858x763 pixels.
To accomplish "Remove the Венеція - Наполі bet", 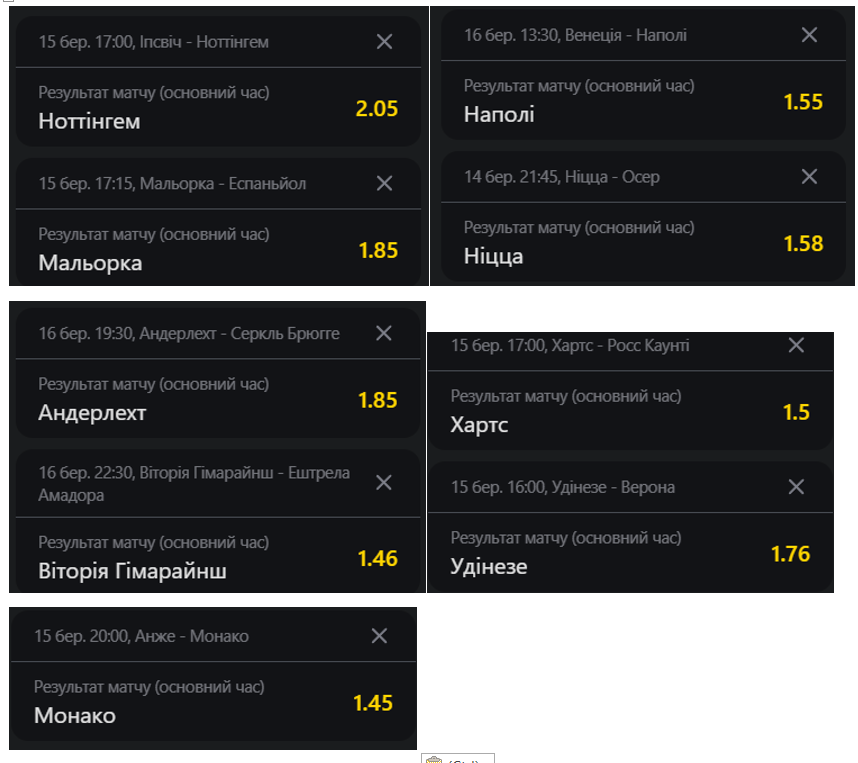I will (810, 35).
